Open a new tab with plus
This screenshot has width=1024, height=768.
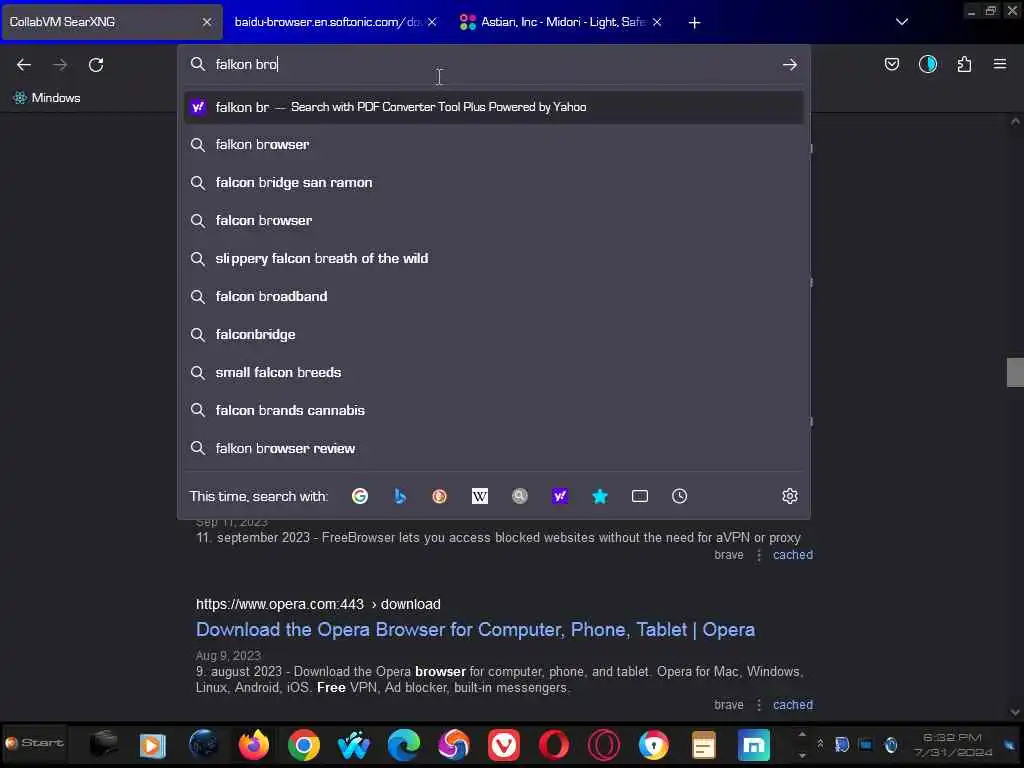[x=694, y=23]
